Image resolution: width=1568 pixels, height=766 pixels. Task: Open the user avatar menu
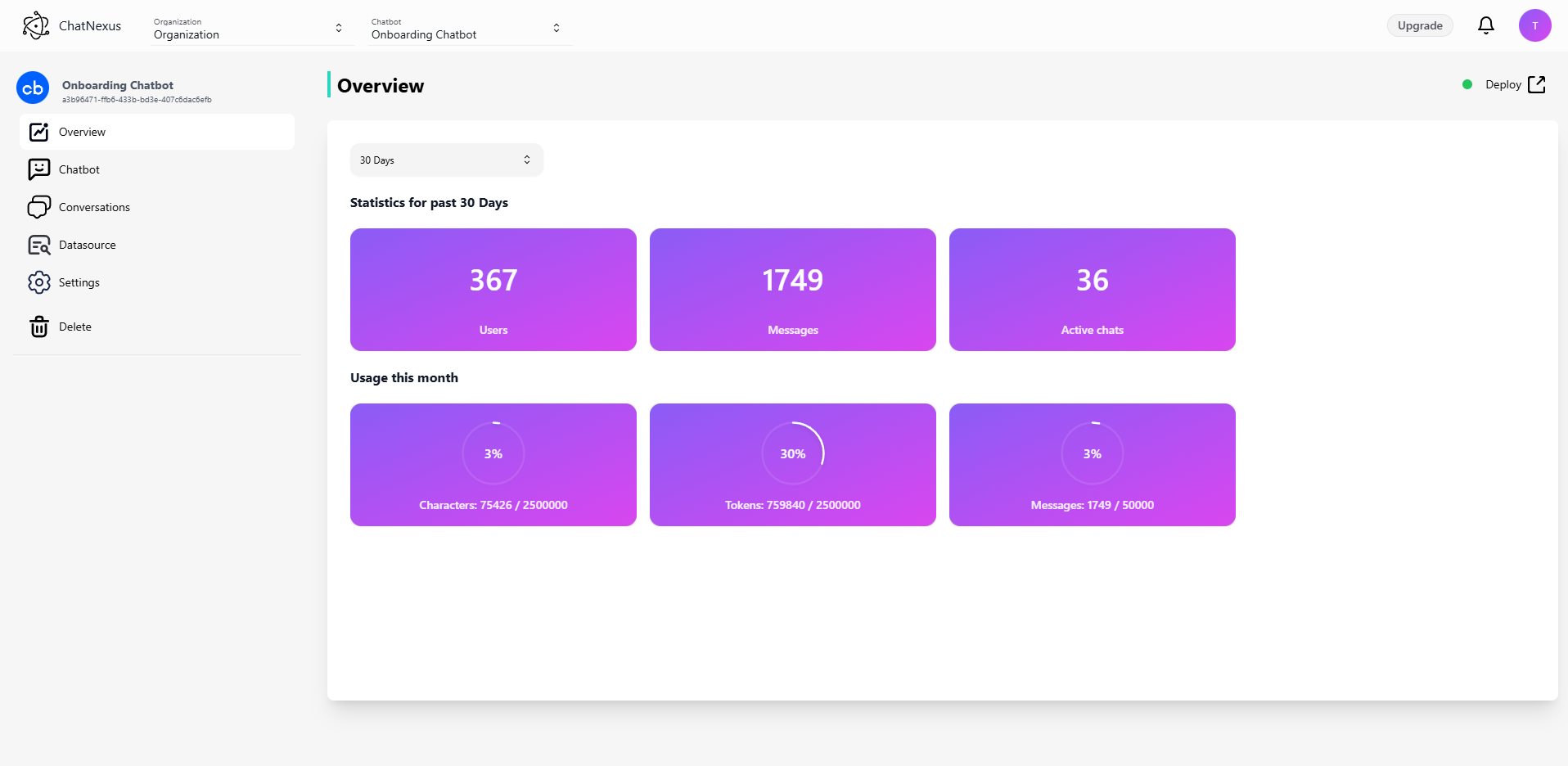pos(1534,25)
